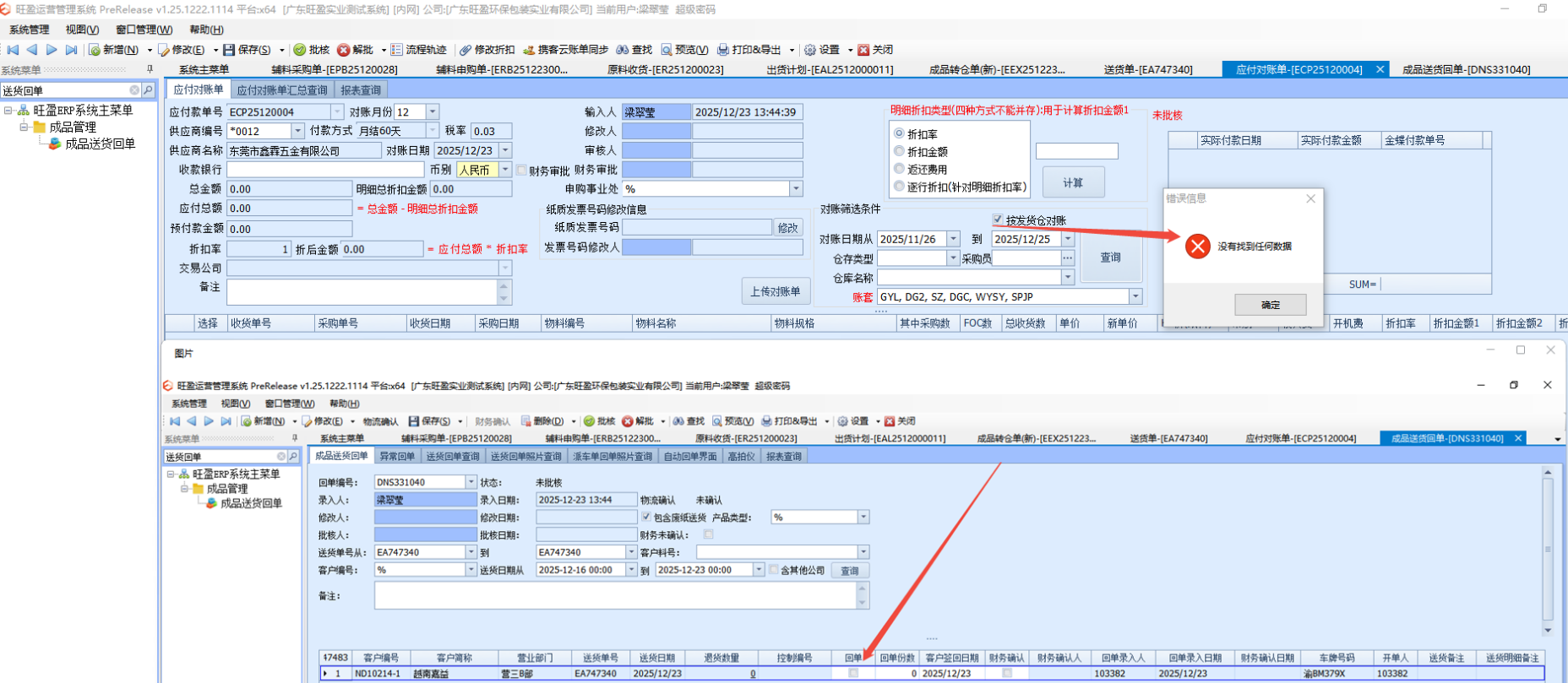1568x683 pixels.
Task: Open the 窗口管理(W) menu in upper window
Action: click(144, 30)
